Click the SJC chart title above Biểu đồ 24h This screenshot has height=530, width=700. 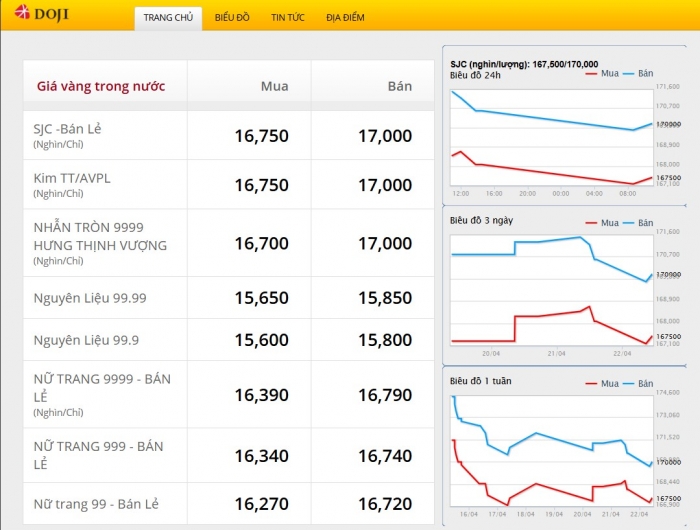point(523,63)
